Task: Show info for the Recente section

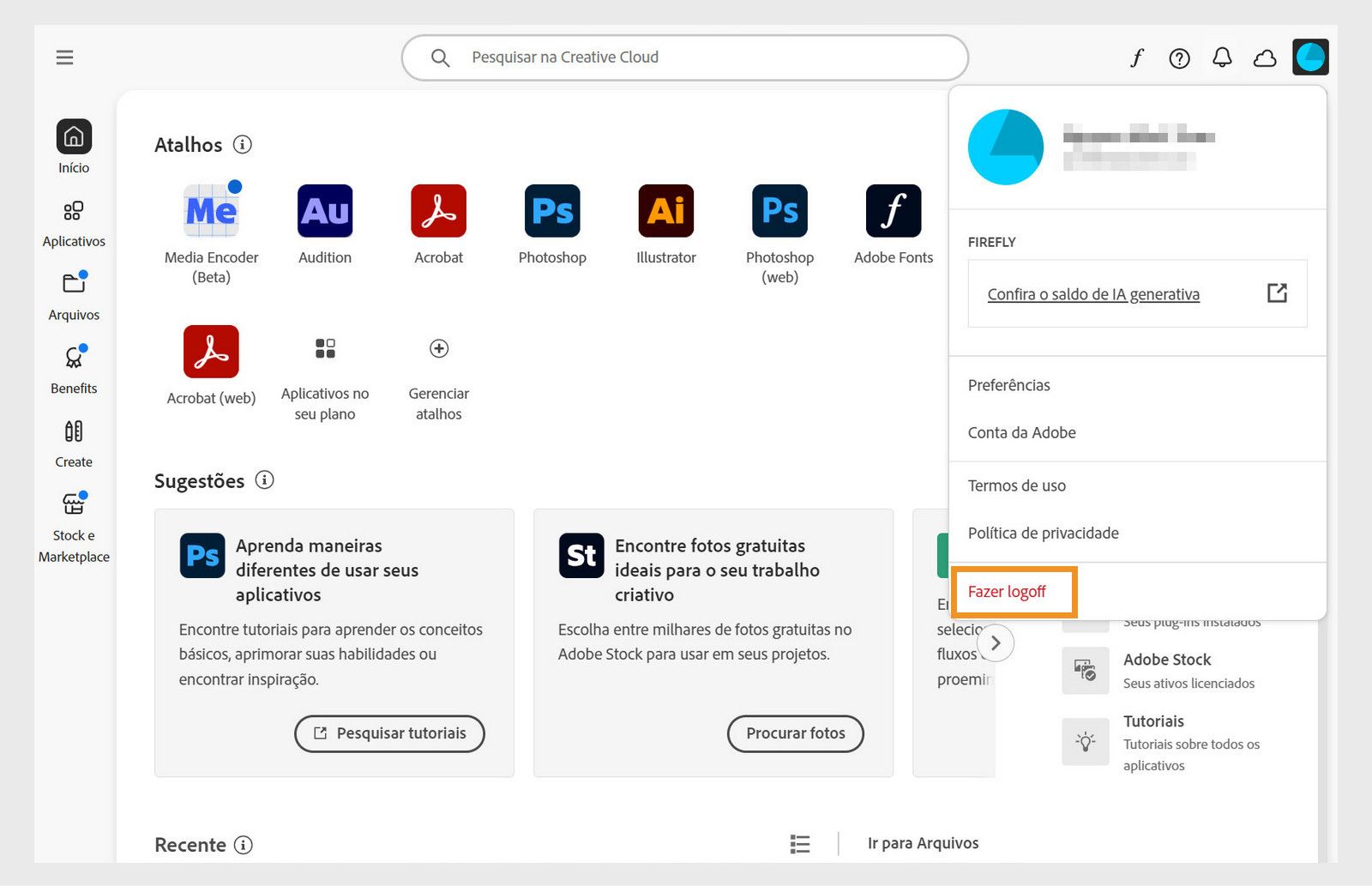Action: [x=244, y=845]
